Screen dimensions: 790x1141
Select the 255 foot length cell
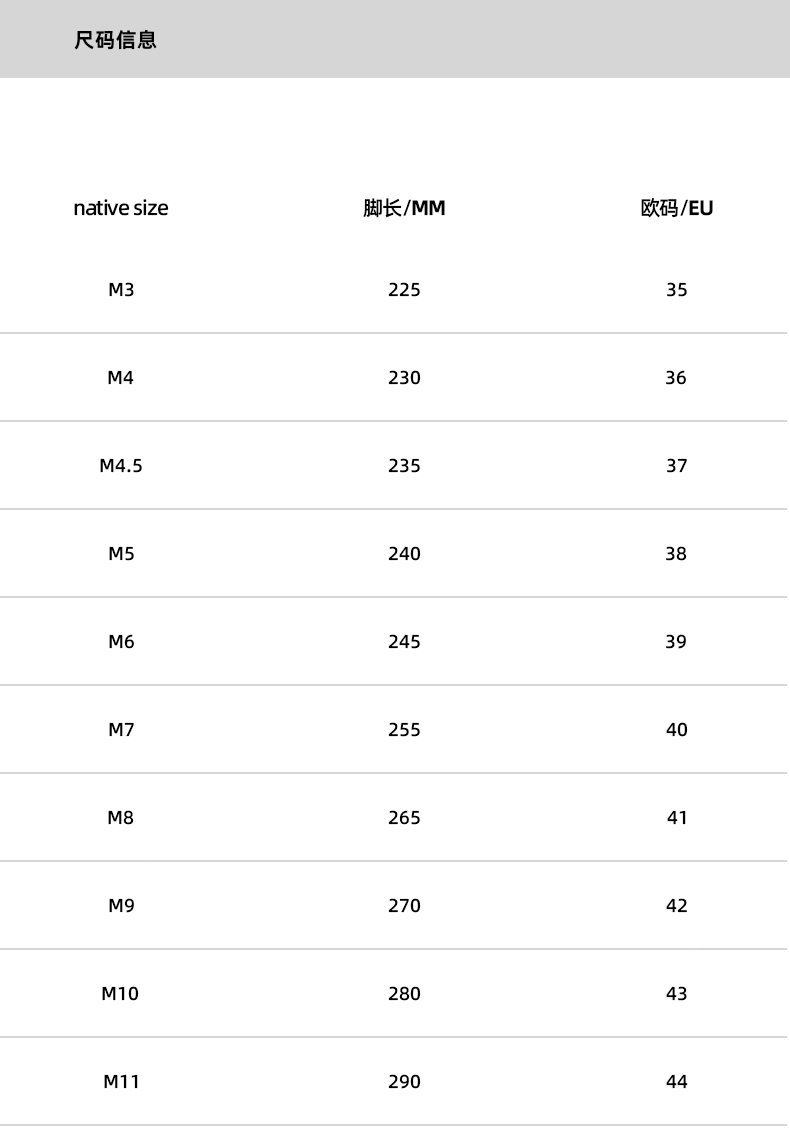click(404, 730)
